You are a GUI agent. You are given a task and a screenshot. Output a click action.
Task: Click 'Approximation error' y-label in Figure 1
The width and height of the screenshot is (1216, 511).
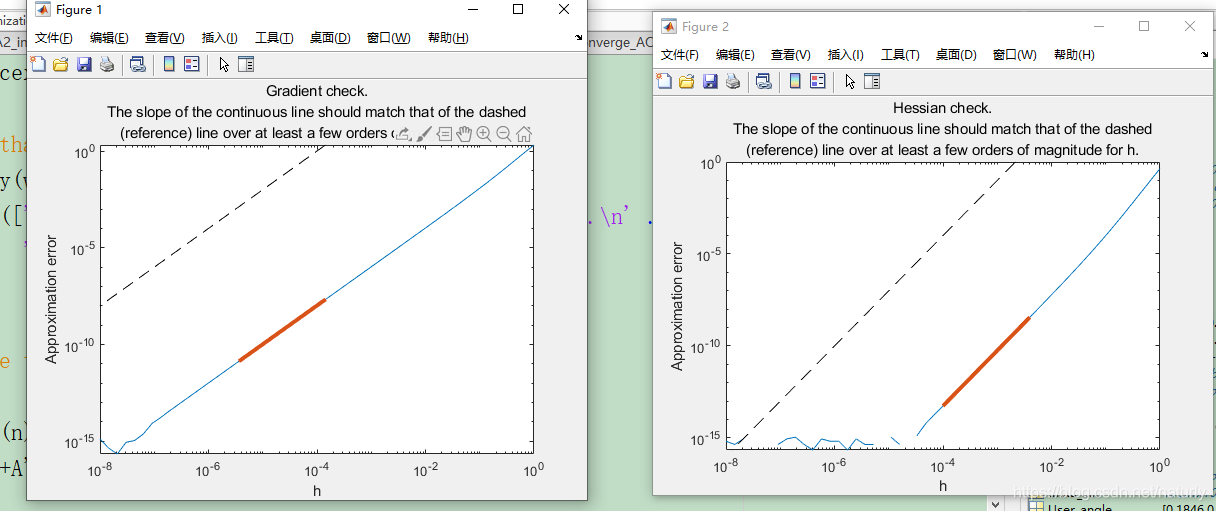point(52,301)
